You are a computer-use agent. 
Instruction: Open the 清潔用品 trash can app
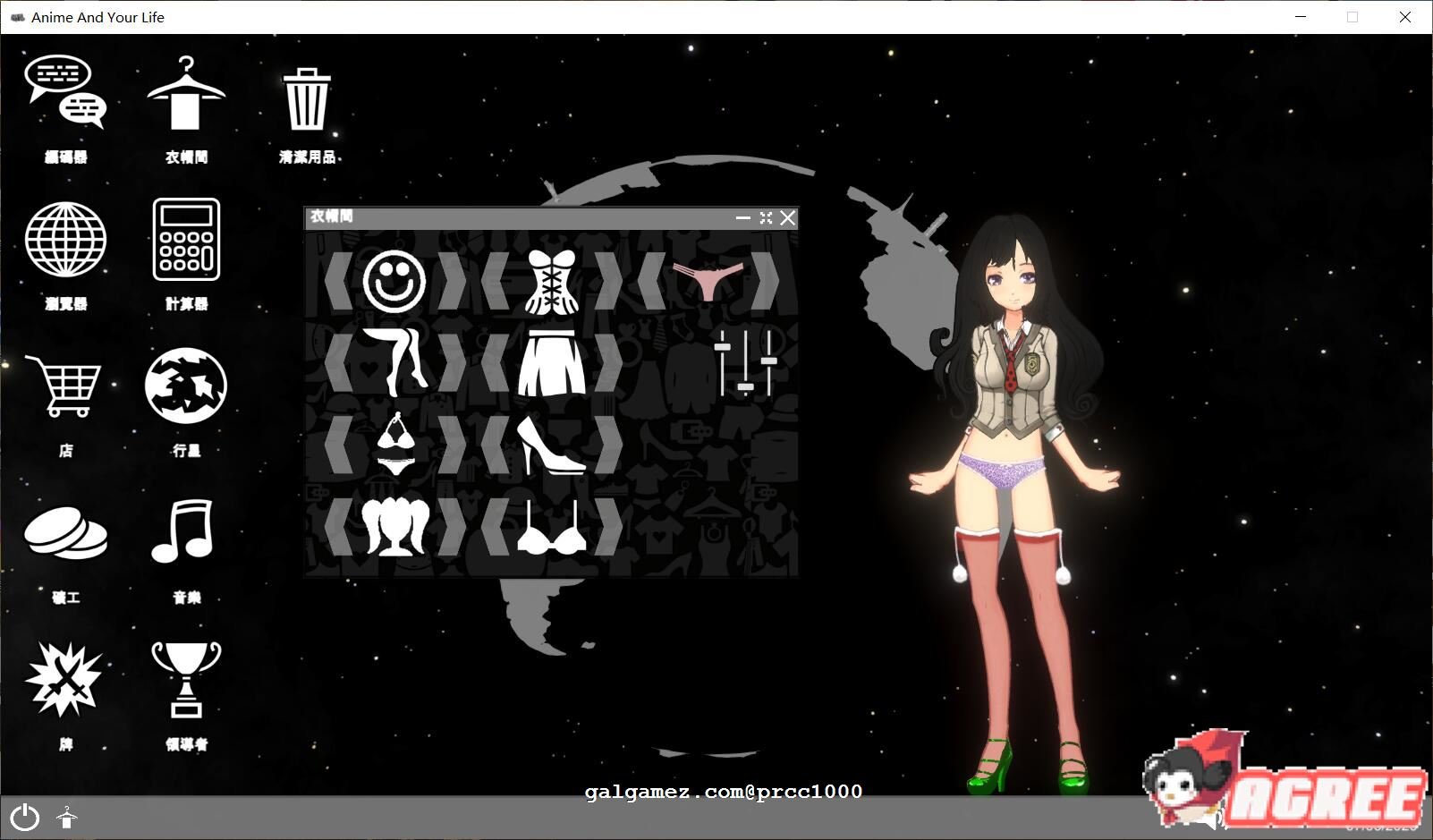point(306,100)
